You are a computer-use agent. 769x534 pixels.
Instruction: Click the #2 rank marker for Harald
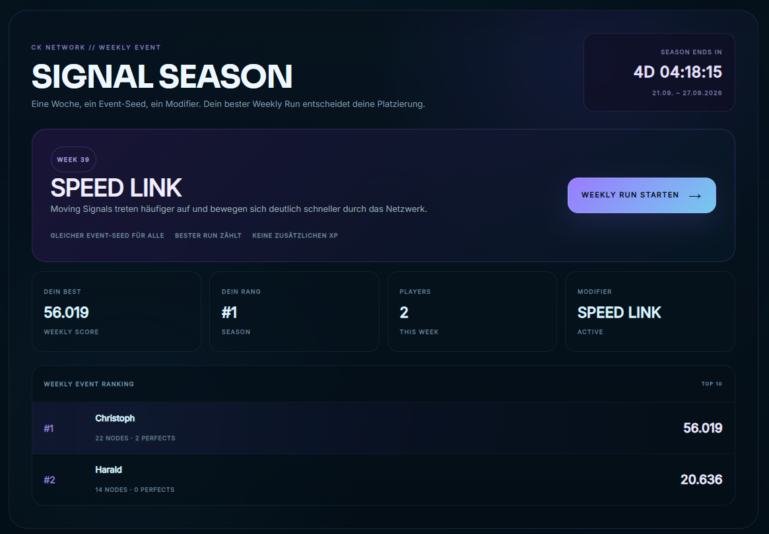click(50, 480)
